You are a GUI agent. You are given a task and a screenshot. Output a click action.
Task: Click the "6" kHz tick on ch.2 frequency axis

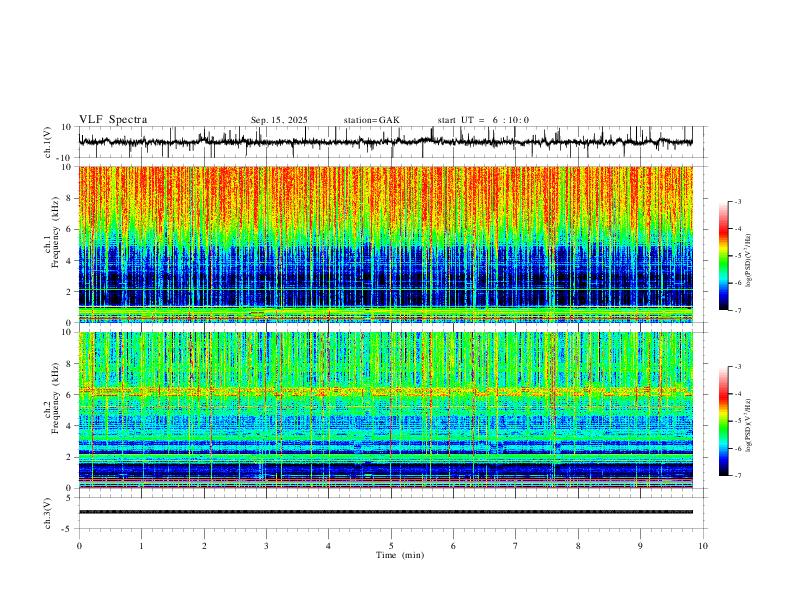[70, 395]
